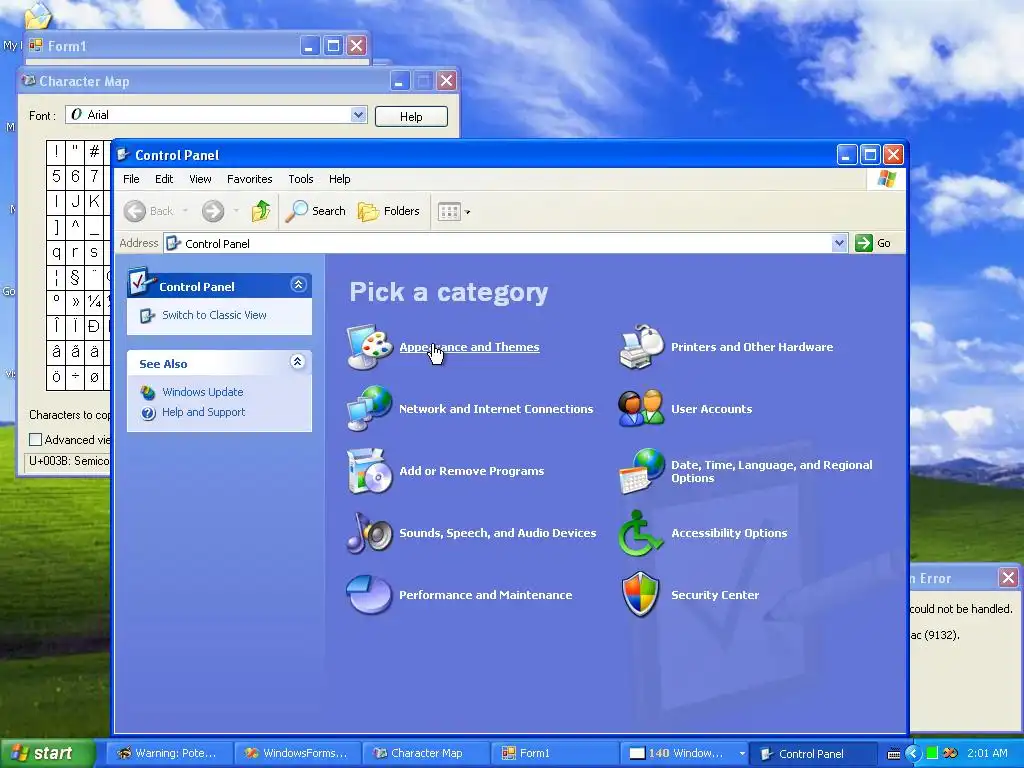The image size is (1024, 768).
Task: Open Back button history dropdown
Action: point(185,211)
